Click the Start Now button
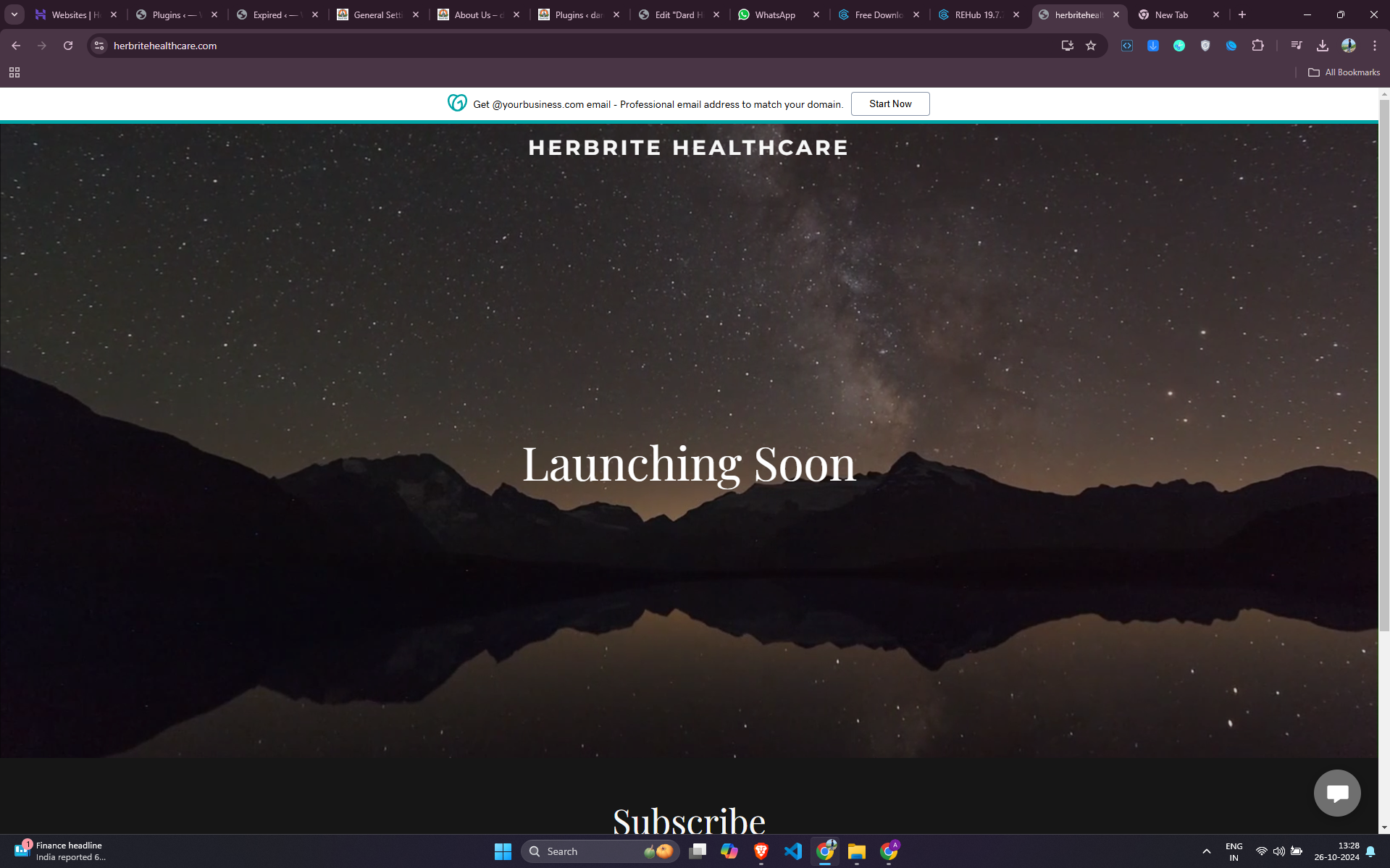 tap(889, 104)
